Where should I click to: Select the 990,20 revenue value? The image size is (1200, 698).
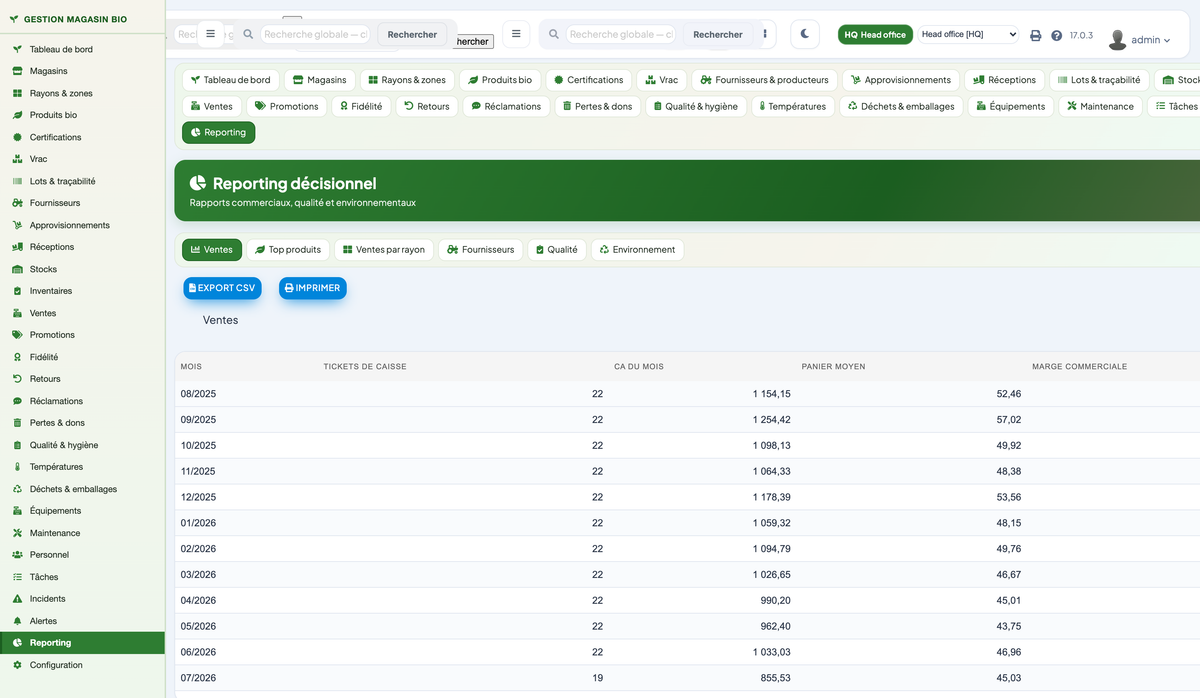[776, 600]
